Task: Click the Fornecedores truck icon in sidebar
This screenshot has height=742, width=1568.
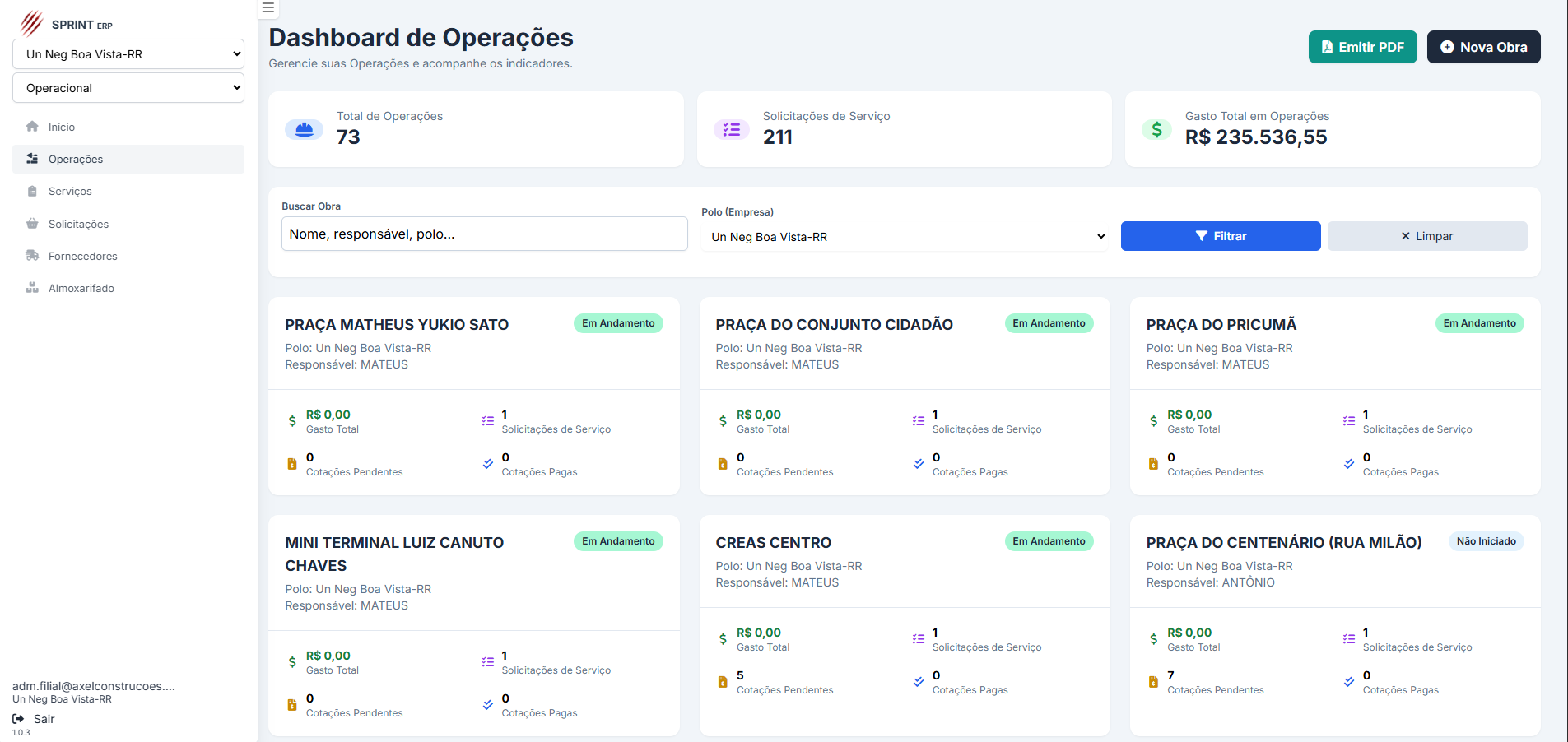Action: 32,256
